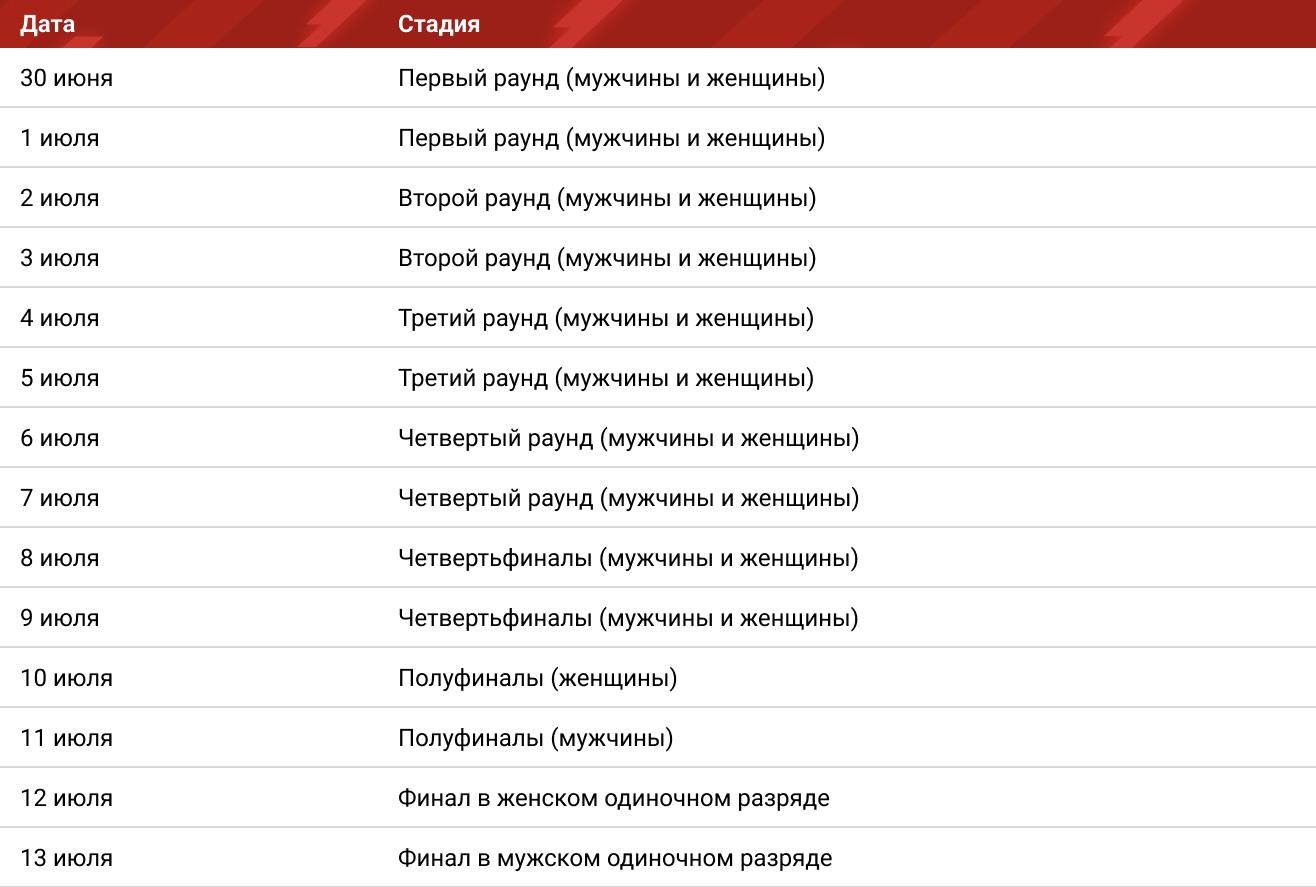Click the "Стадия" column header

(438, 24)
